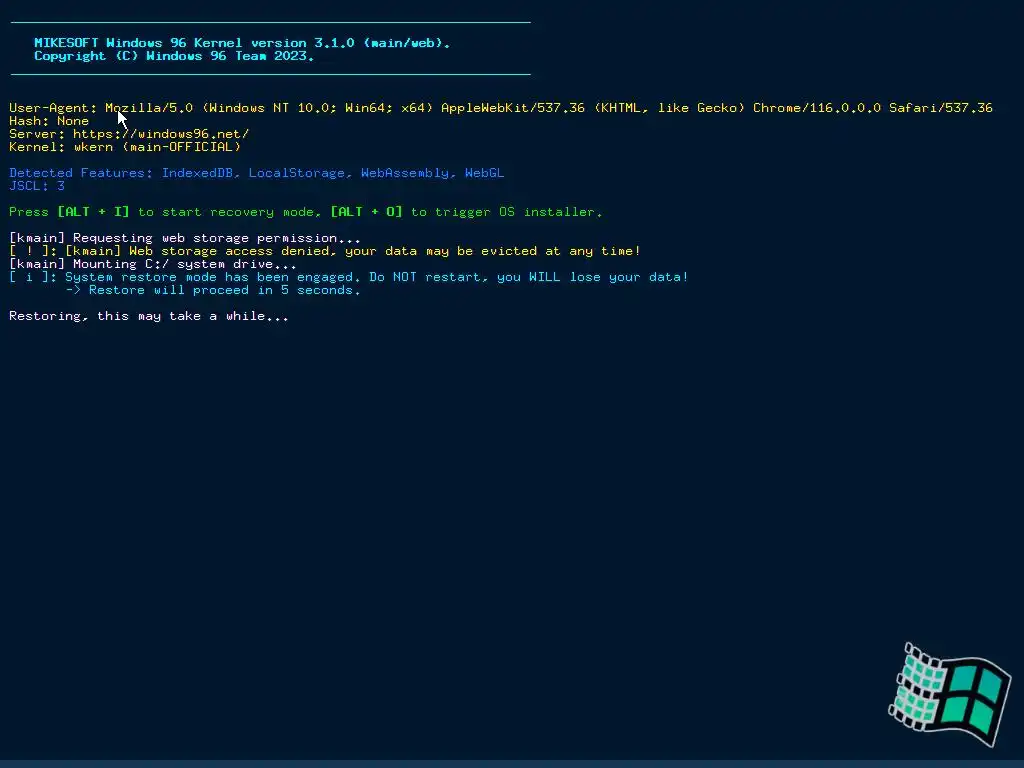Click the 'System restore mode has been engaged' line
The width and height of the screenshot is (1024, 768).
[349, 277]
